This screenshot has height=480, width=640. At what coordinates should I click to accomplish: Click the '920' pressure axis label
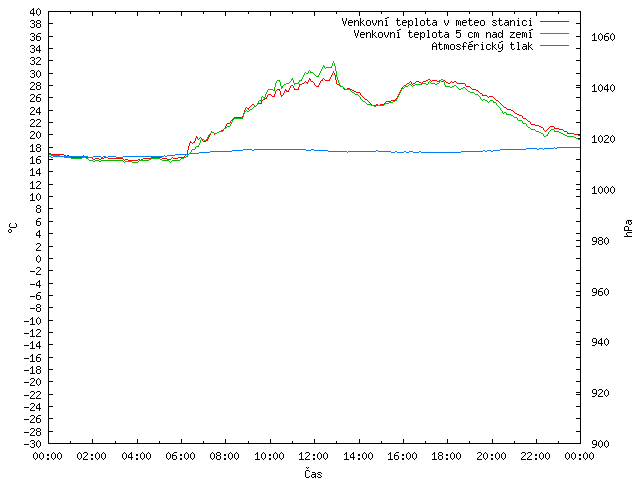click(600, 393)
